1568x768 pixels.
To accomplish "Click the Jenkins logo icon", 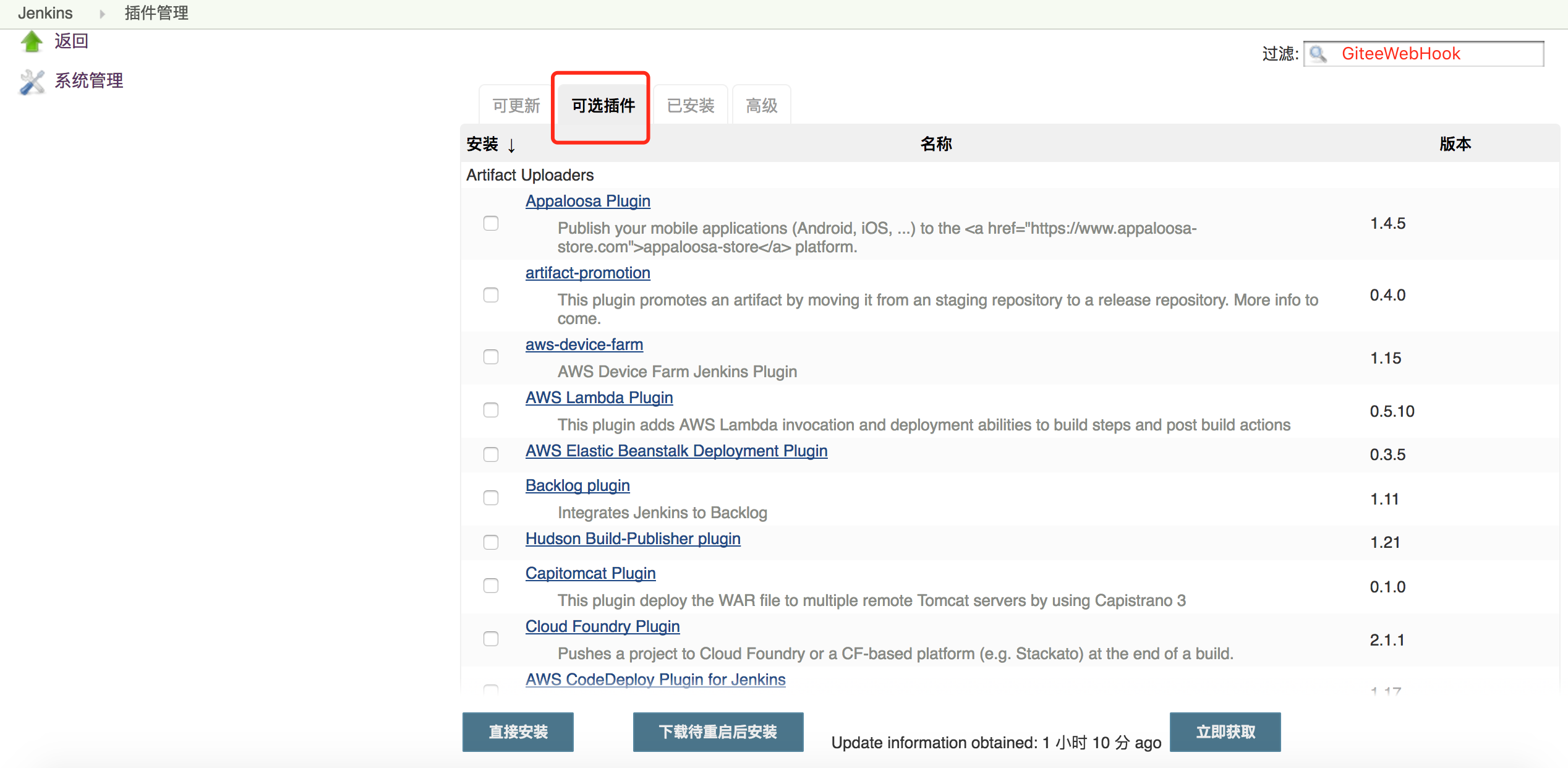I will [46, 13].
